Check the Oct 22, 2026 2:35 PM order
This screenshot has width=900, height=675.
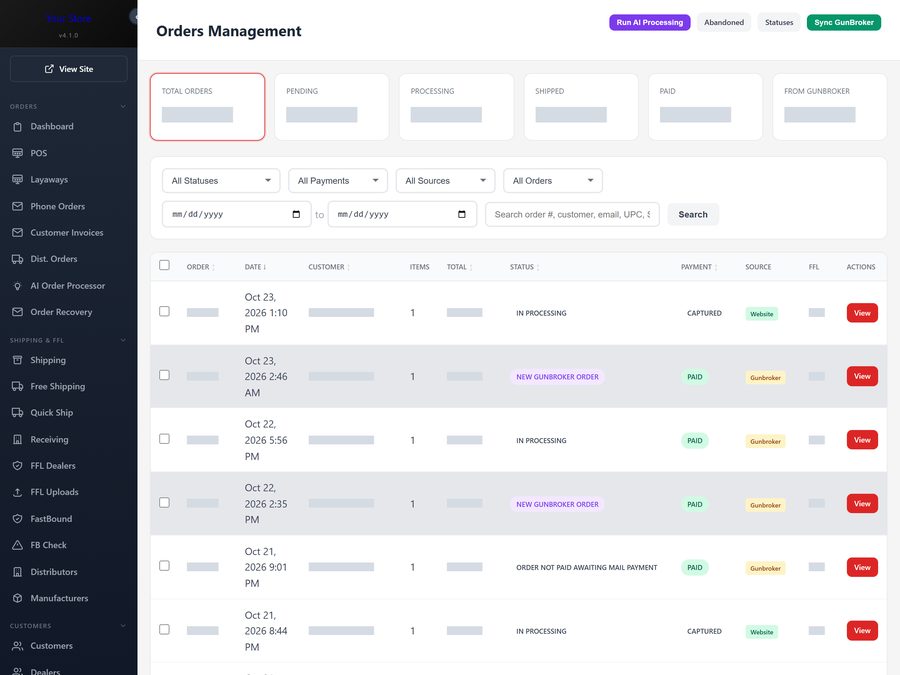point(165,502)
